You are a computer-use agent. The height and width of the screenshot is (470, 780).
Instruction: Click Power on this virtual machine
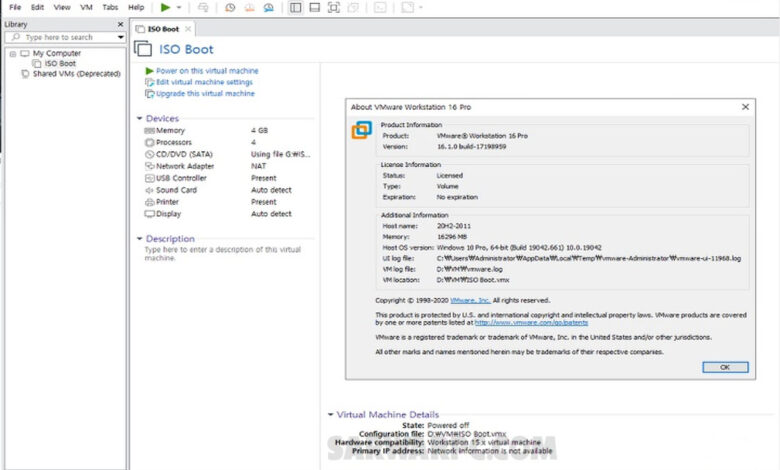(207, 71)
